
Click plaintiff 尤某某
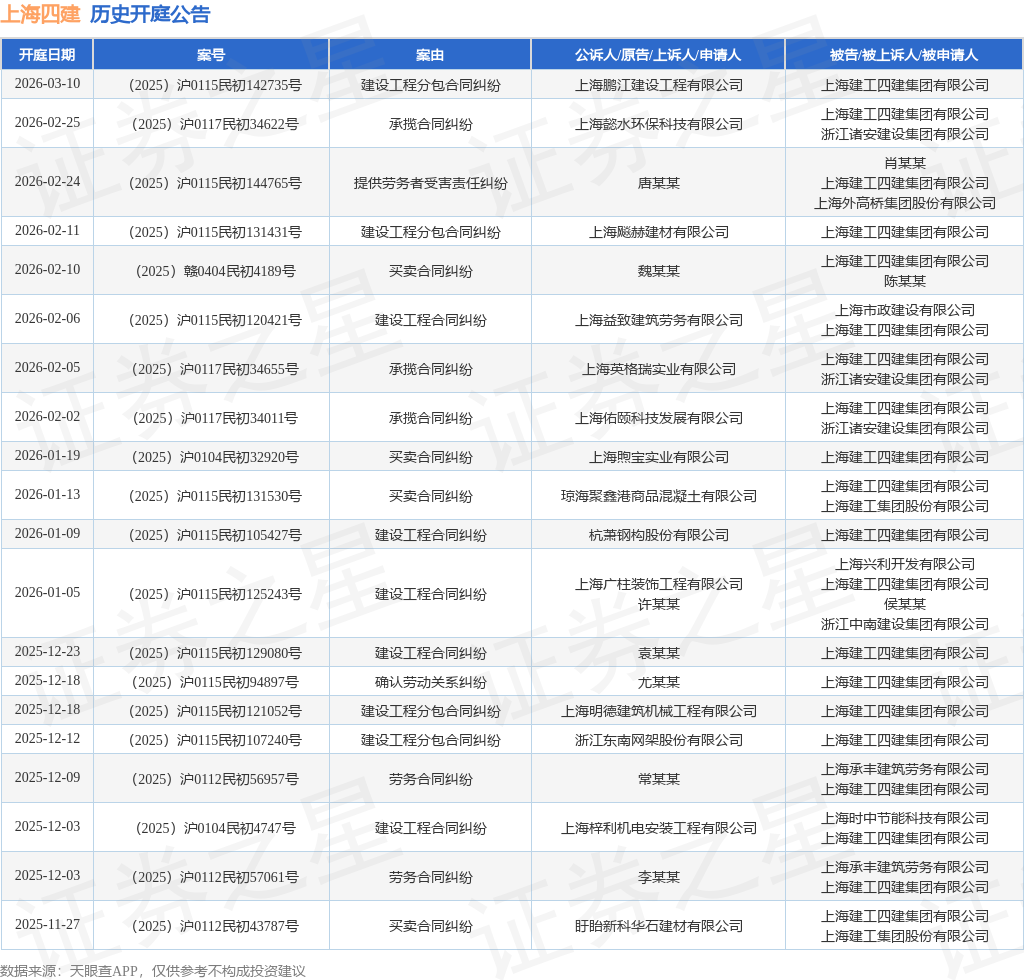(658, 682)
